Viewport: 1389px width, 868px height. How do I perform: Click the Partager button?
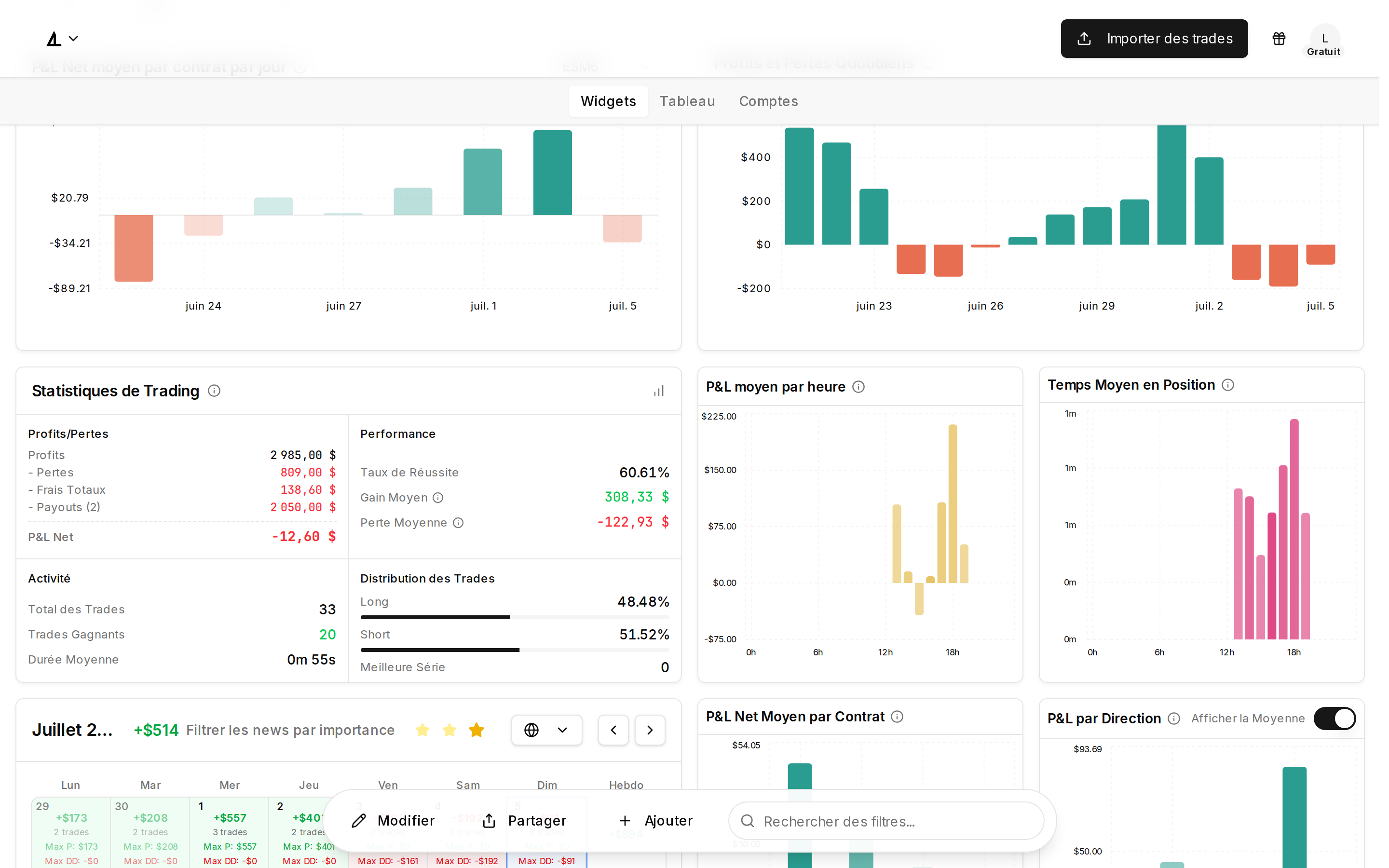(525, 821)
